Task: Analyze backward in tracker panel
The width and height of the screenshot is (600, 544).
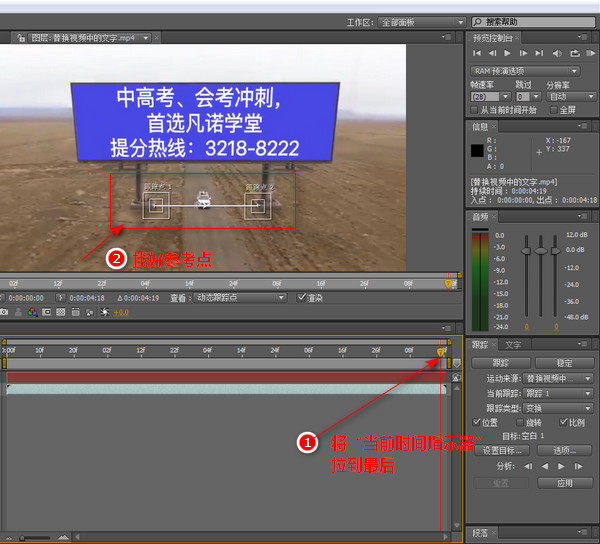Action: coord(545,466)
